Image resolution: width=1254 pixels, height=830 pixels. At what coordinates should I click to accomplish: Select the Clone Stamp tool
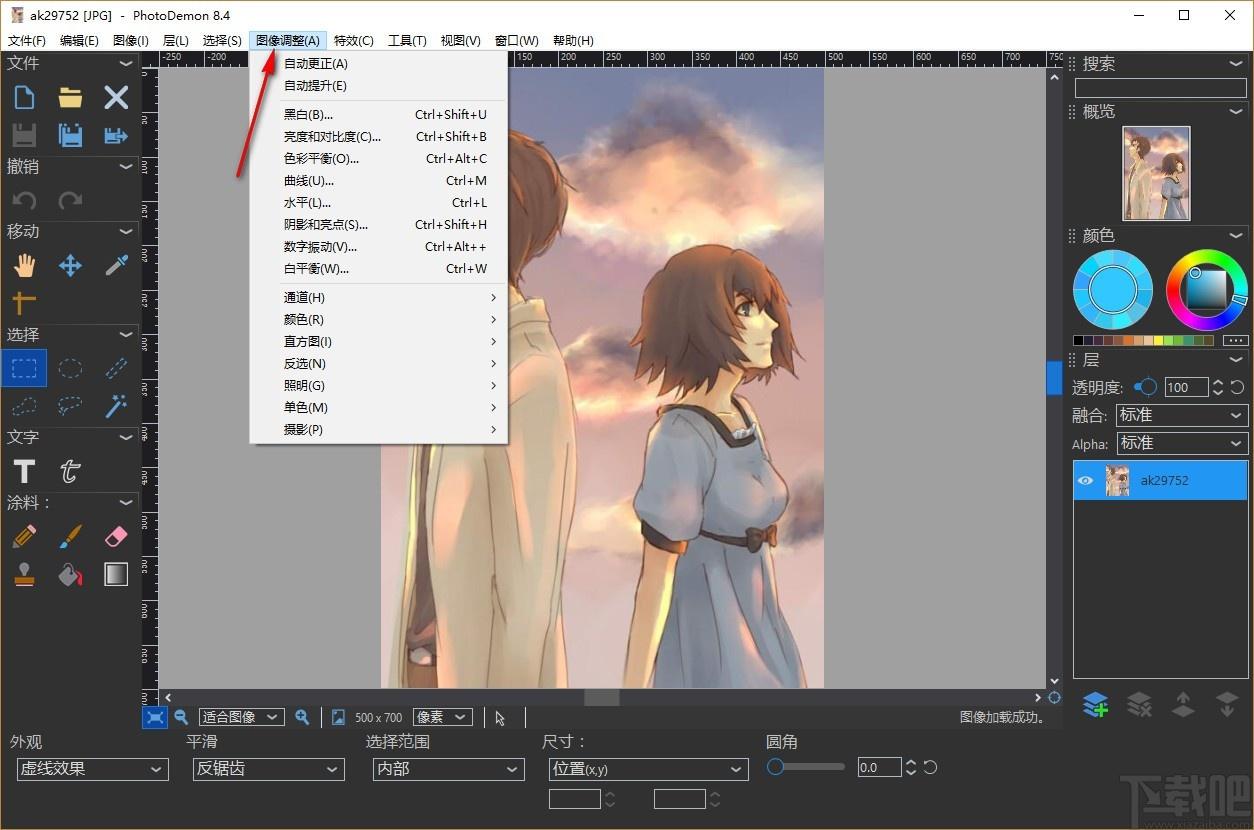point(24,574)
